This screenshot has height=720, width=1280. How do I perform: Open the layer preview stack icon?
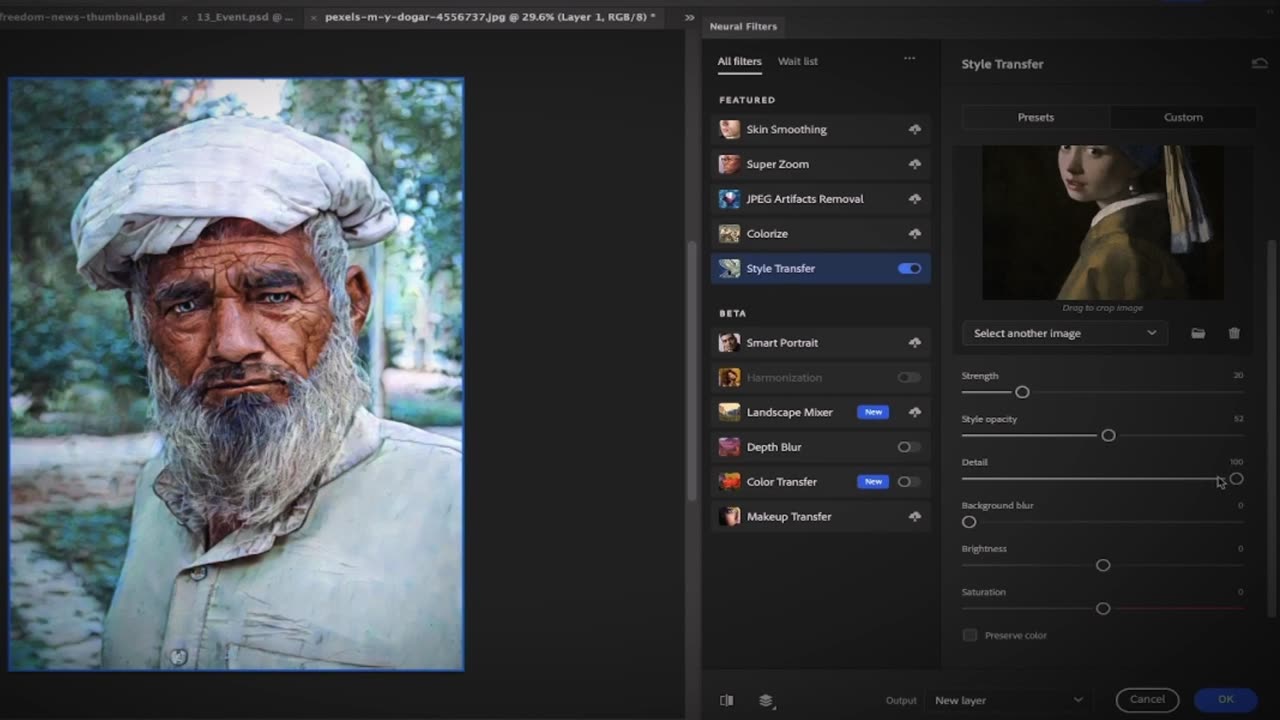click(x=766, y=700)
